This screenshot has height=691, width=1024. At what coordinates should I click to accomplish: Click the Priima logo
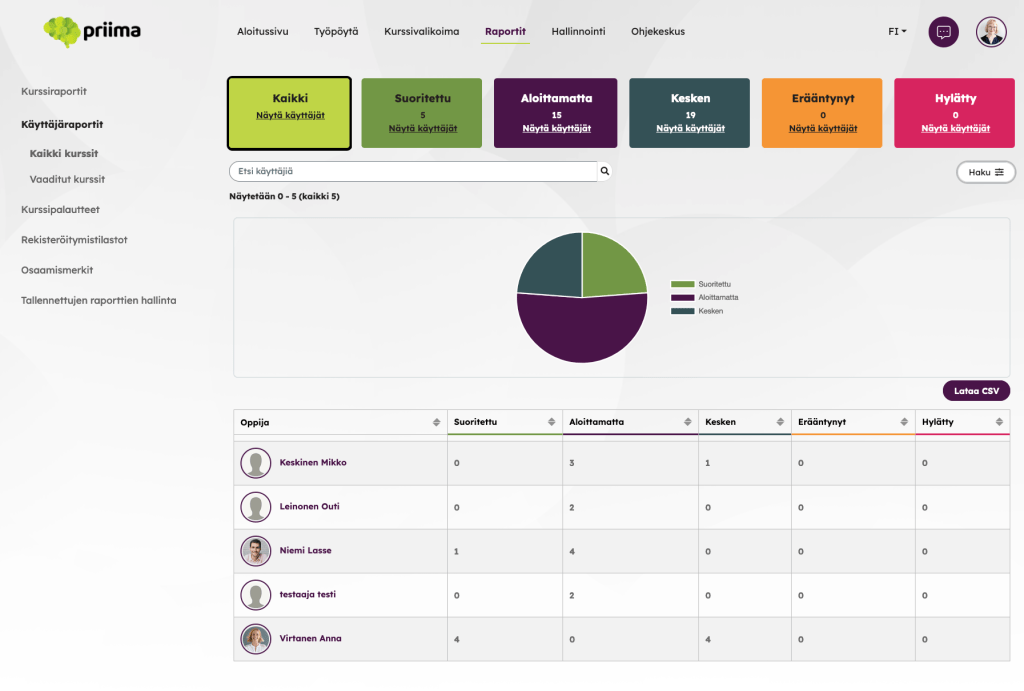pos(92,32)
